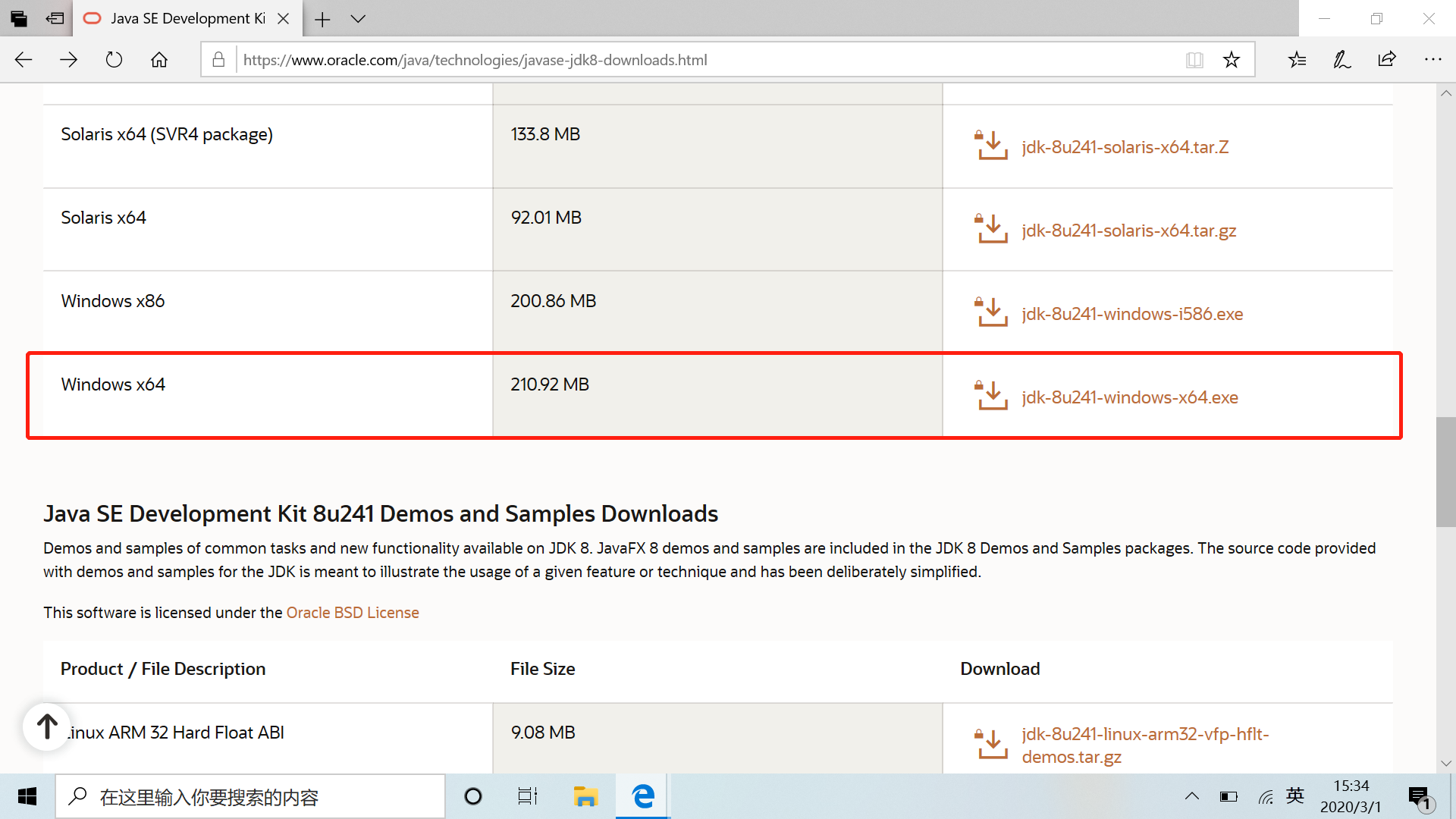1456x819 pixels.
Task: Download jdk-8u241-windows-i586.exe
Action: 1131,314
